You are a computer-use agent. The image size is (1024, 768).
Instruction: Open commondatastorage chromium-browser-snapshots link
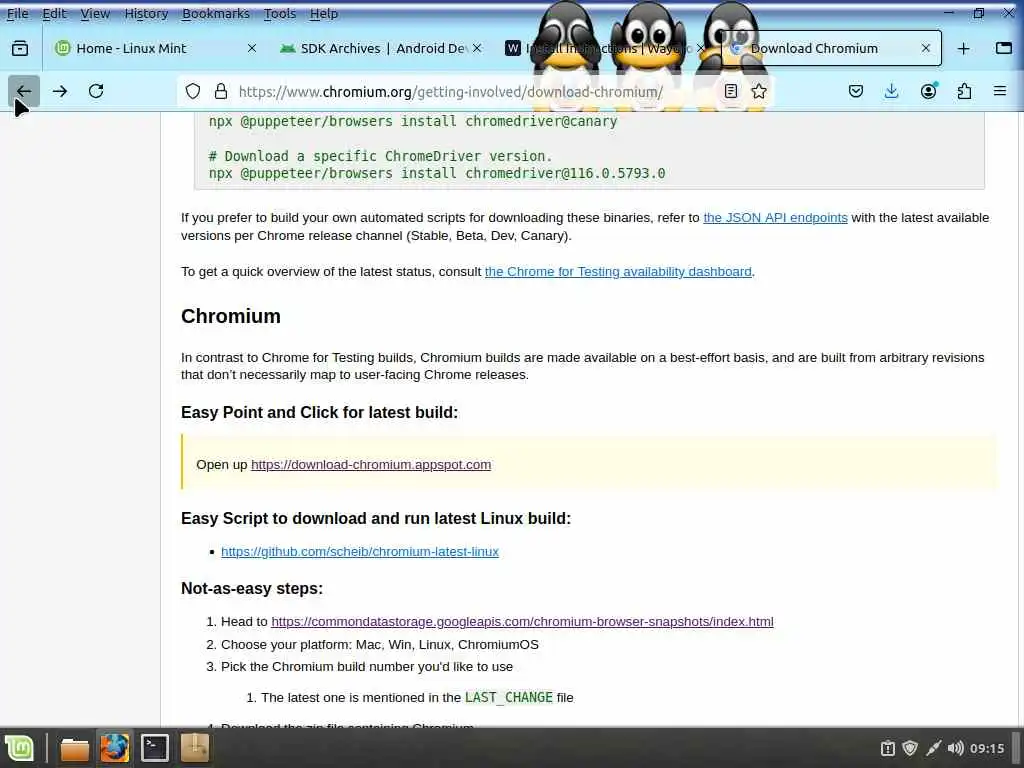pyautogui.click(x=522, y=622)
